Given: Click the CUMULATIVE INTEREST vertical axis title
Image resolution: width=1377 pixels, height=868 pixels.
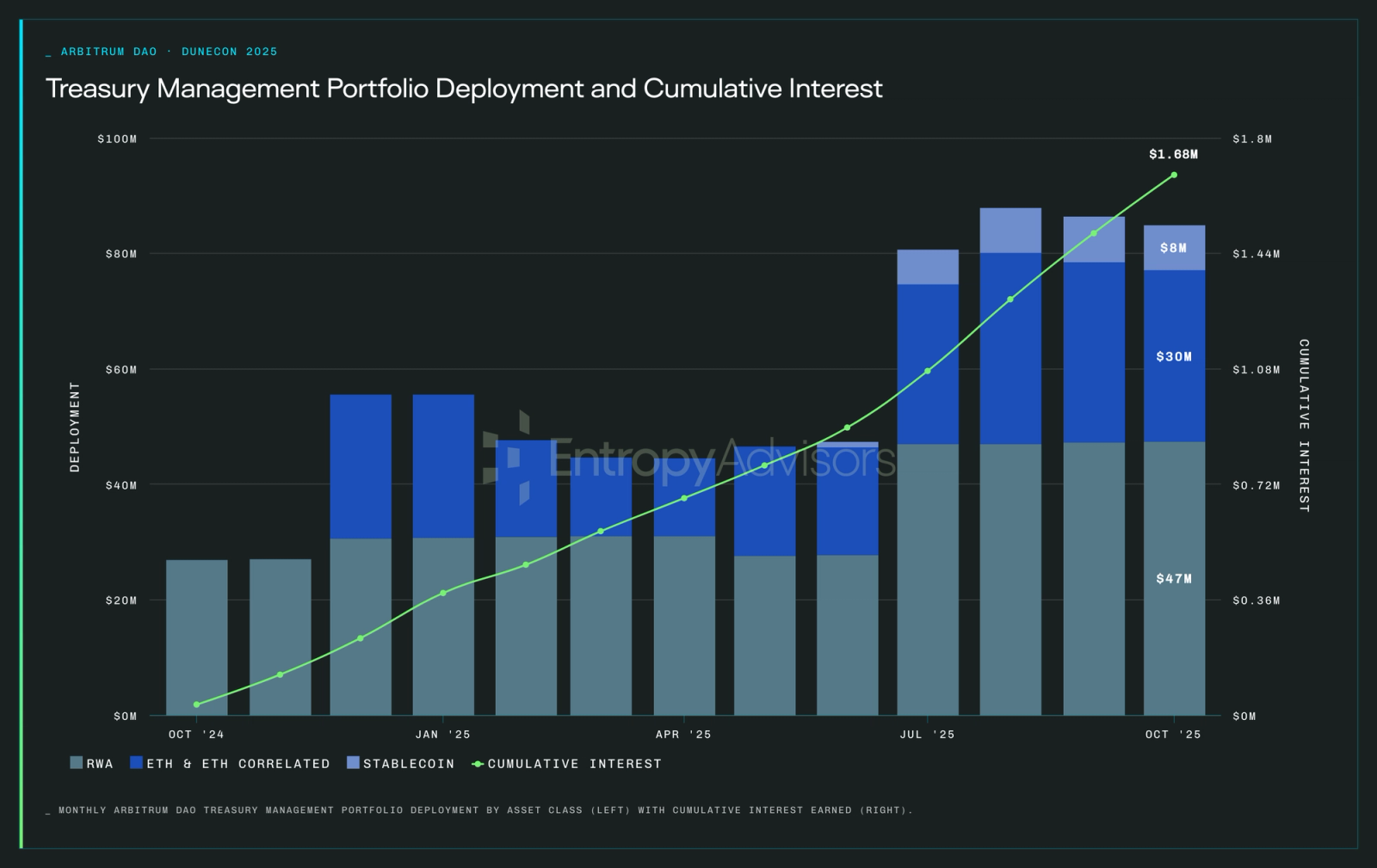Looking at the screenshot, I should click(x=1304, y=426).
